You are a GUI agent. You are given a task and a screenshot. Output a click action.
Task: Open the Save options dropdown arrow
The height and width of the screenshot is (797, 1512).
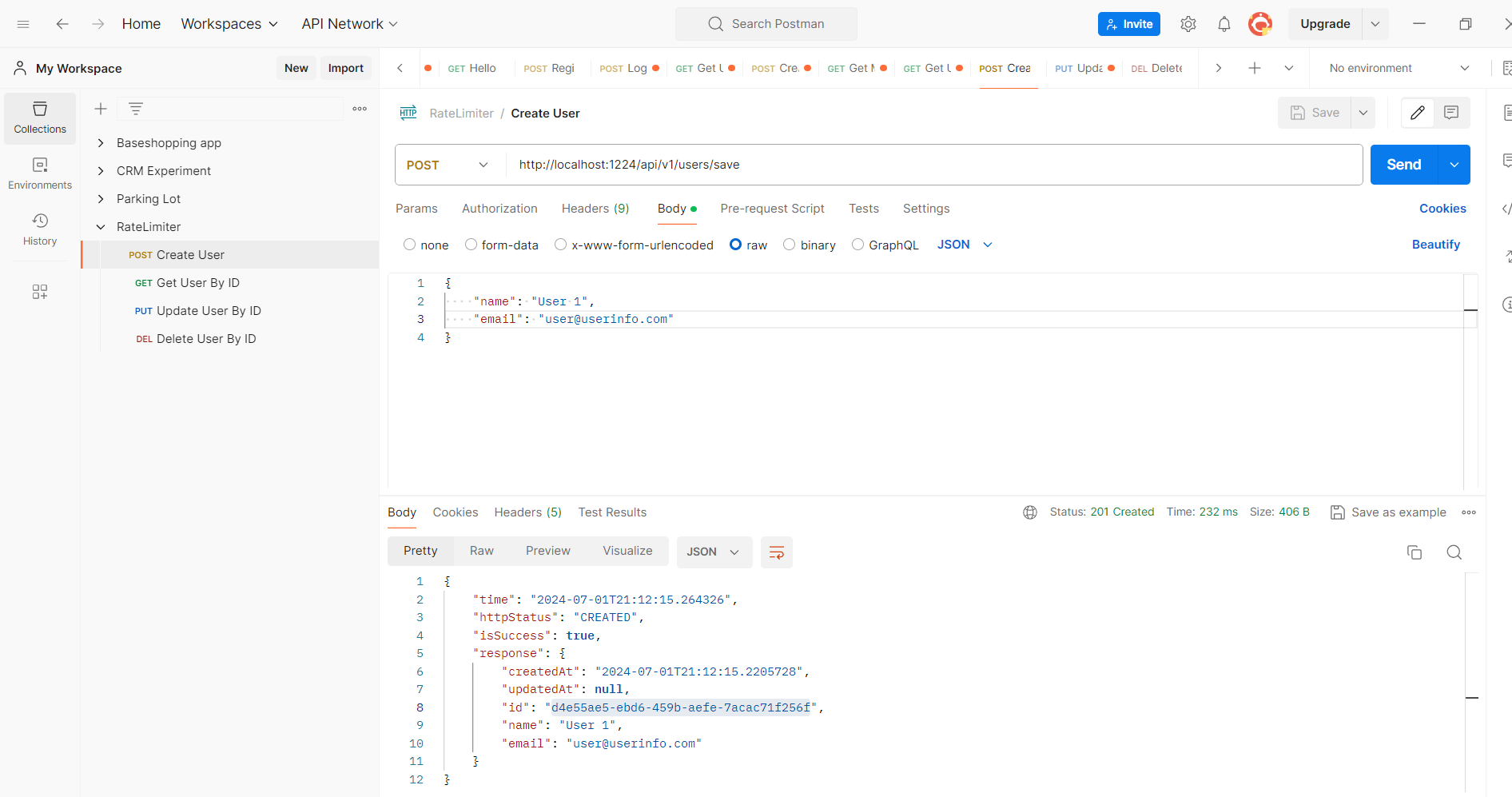[1363, 113]
